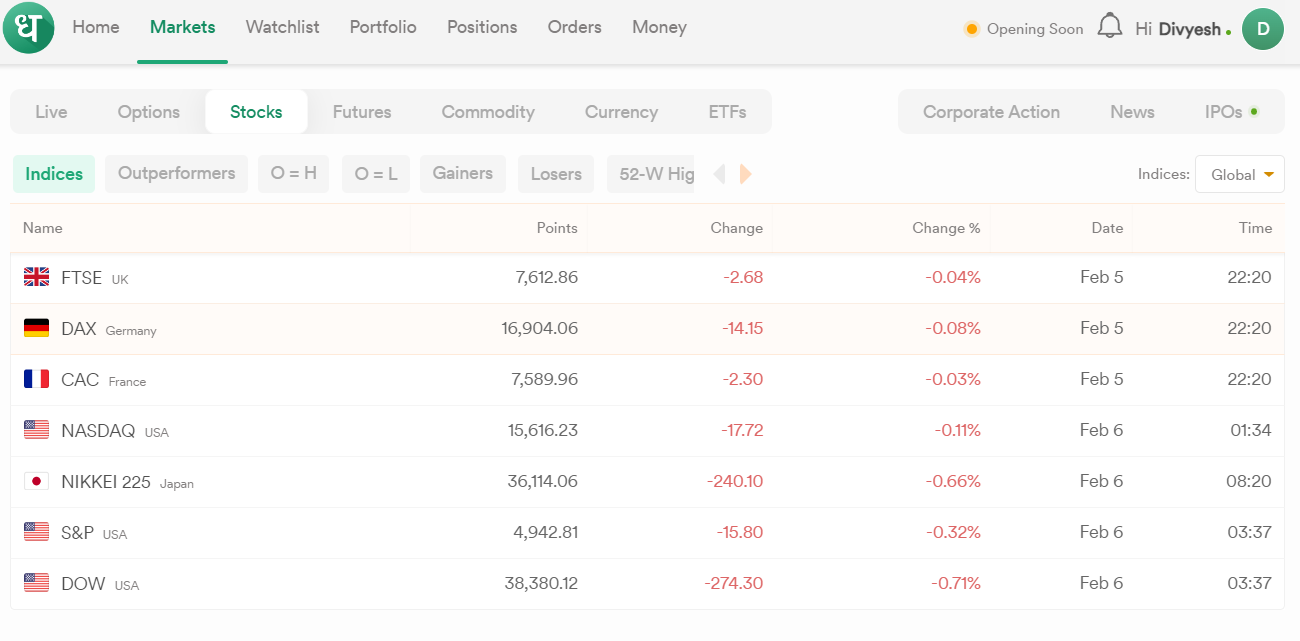This screenshot has width=1300, height=641.
Task: Select the O = H filter chip
Action: [293, 174]
